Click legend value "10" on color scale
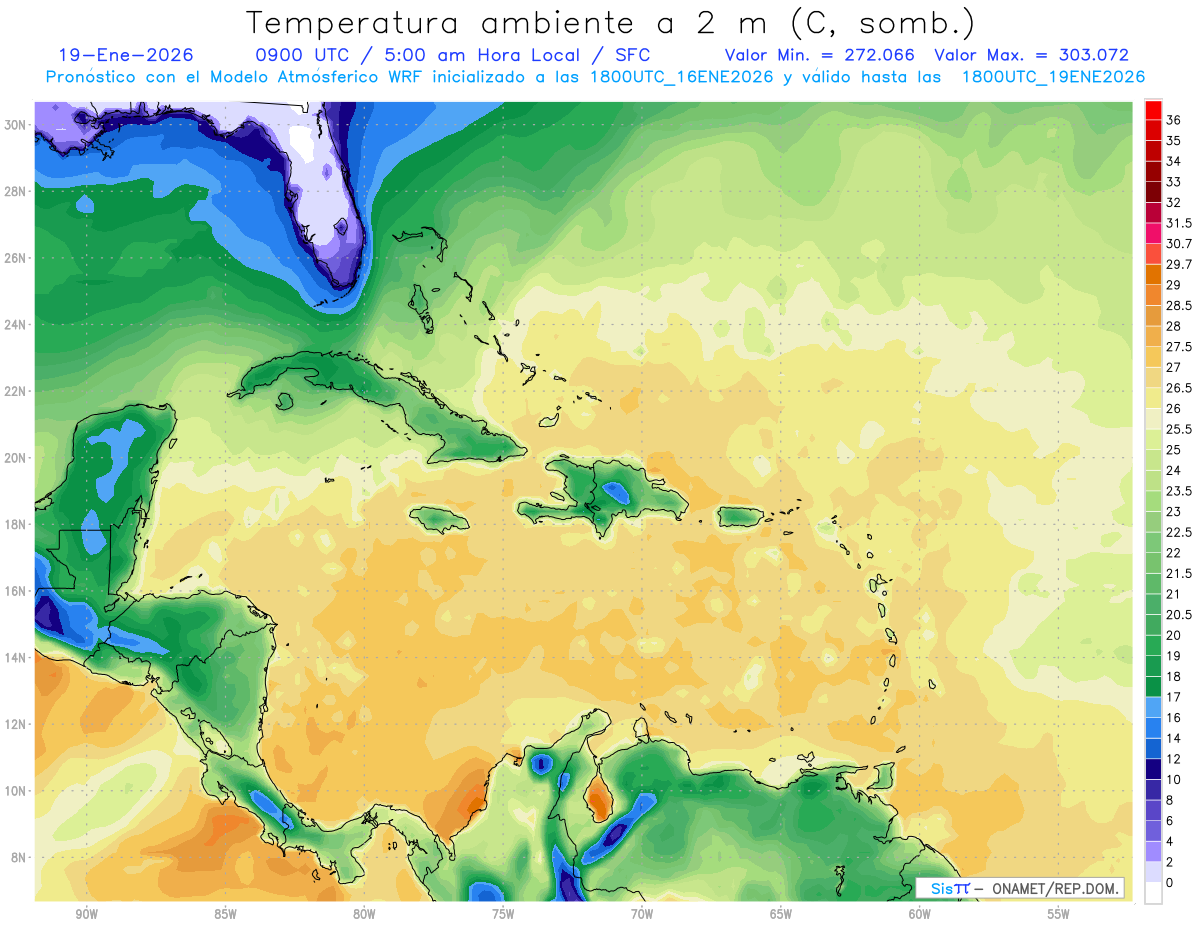1200x927 pixels. 1173,779
